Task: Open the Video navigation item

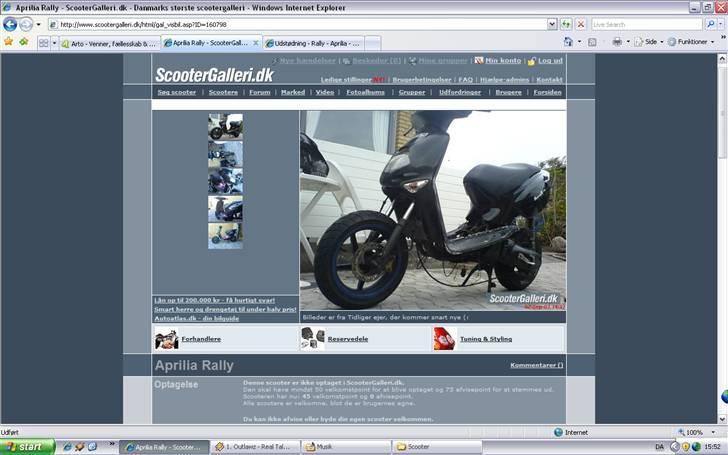Action: pyautogui.click(x=325, y=92)
